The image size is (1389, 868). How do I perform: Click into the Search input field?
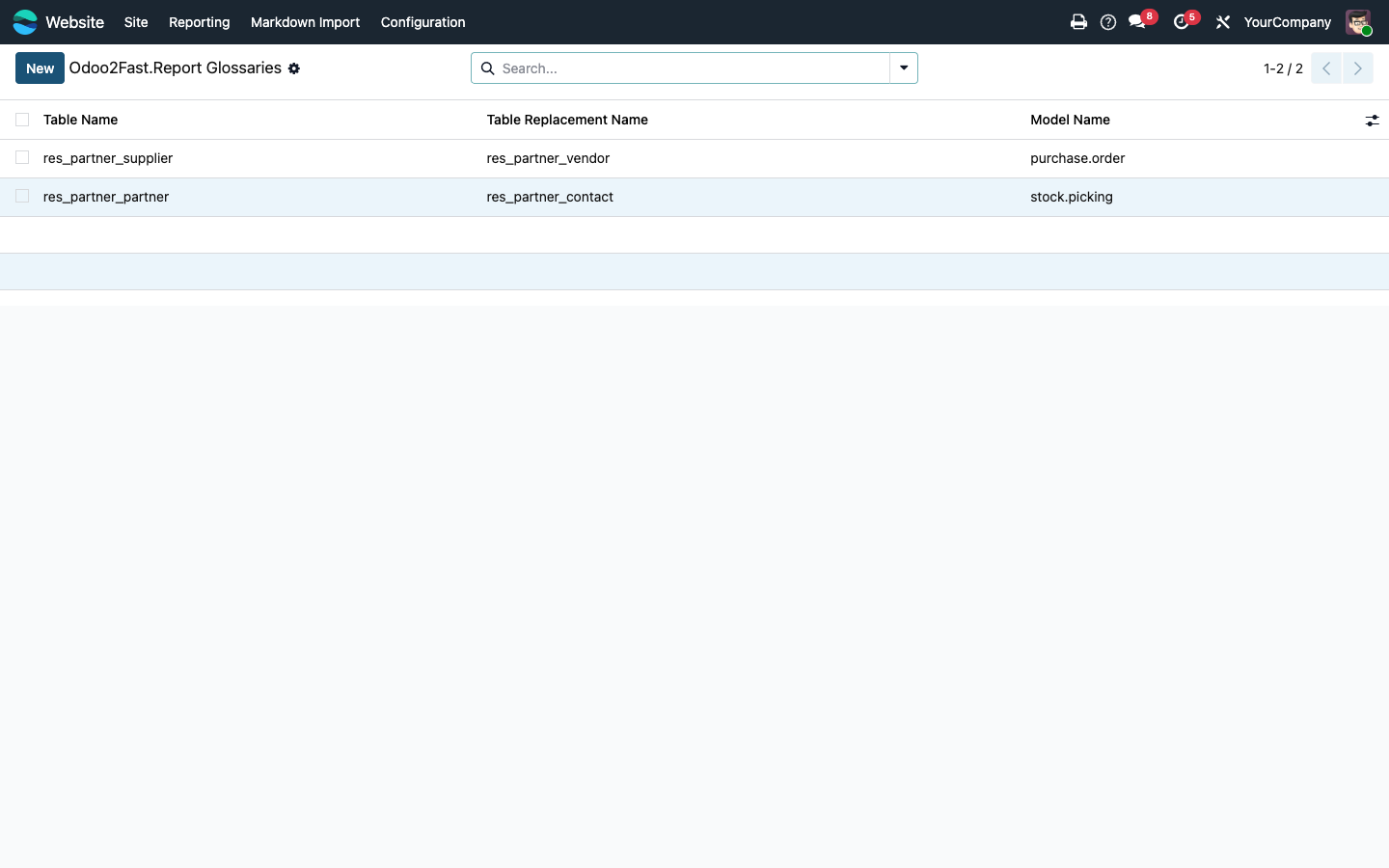(692, 68)
